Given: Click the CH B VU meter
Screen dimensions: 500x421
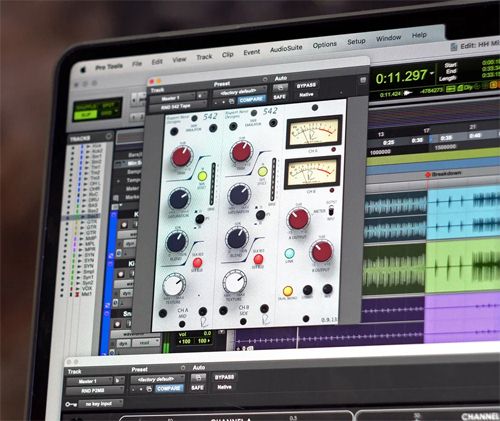Looking at the screenshot, I should tap(312, 172).
